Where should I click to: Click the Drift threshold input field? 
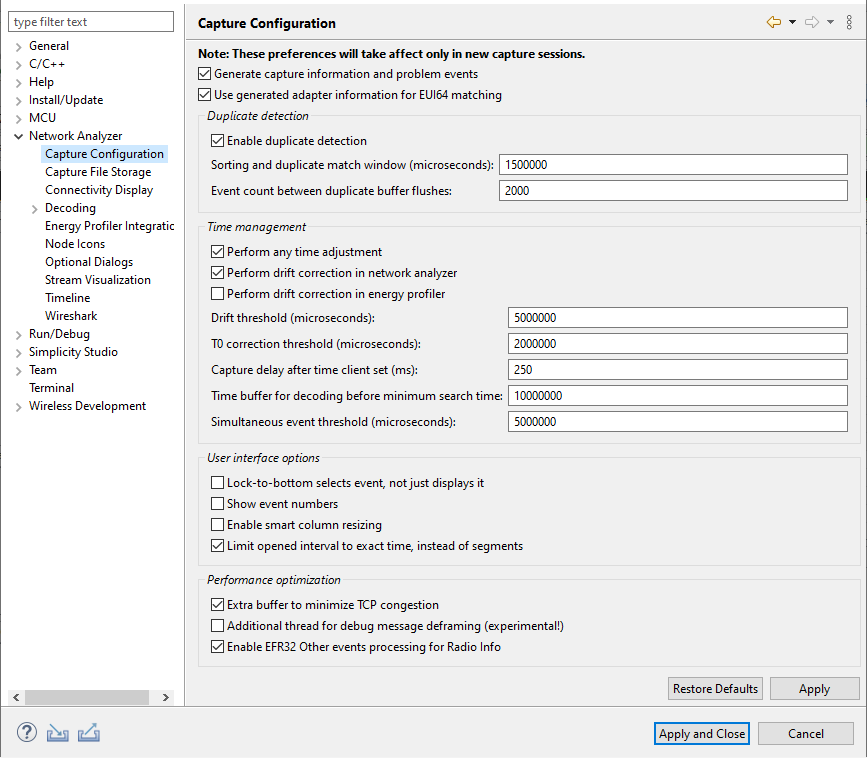[x=676, y=317]
